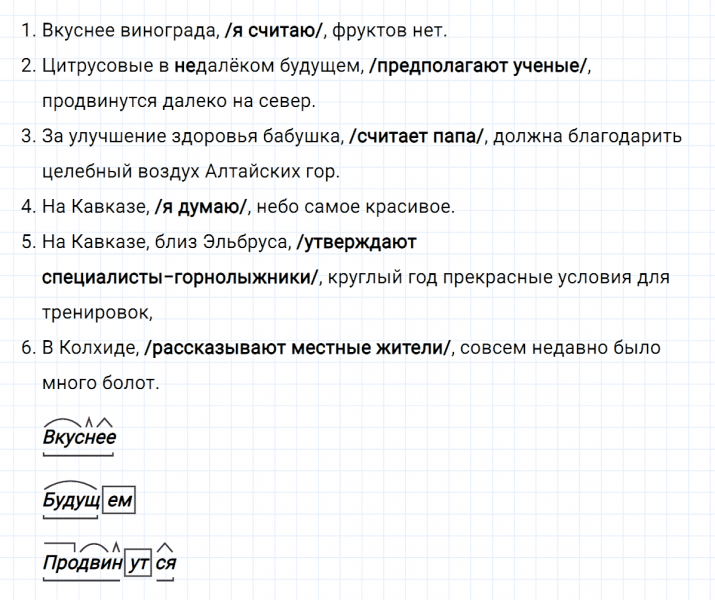Click the boxed ending "ем"
This screenshot has height=600, width=715.
coord(119,501)
